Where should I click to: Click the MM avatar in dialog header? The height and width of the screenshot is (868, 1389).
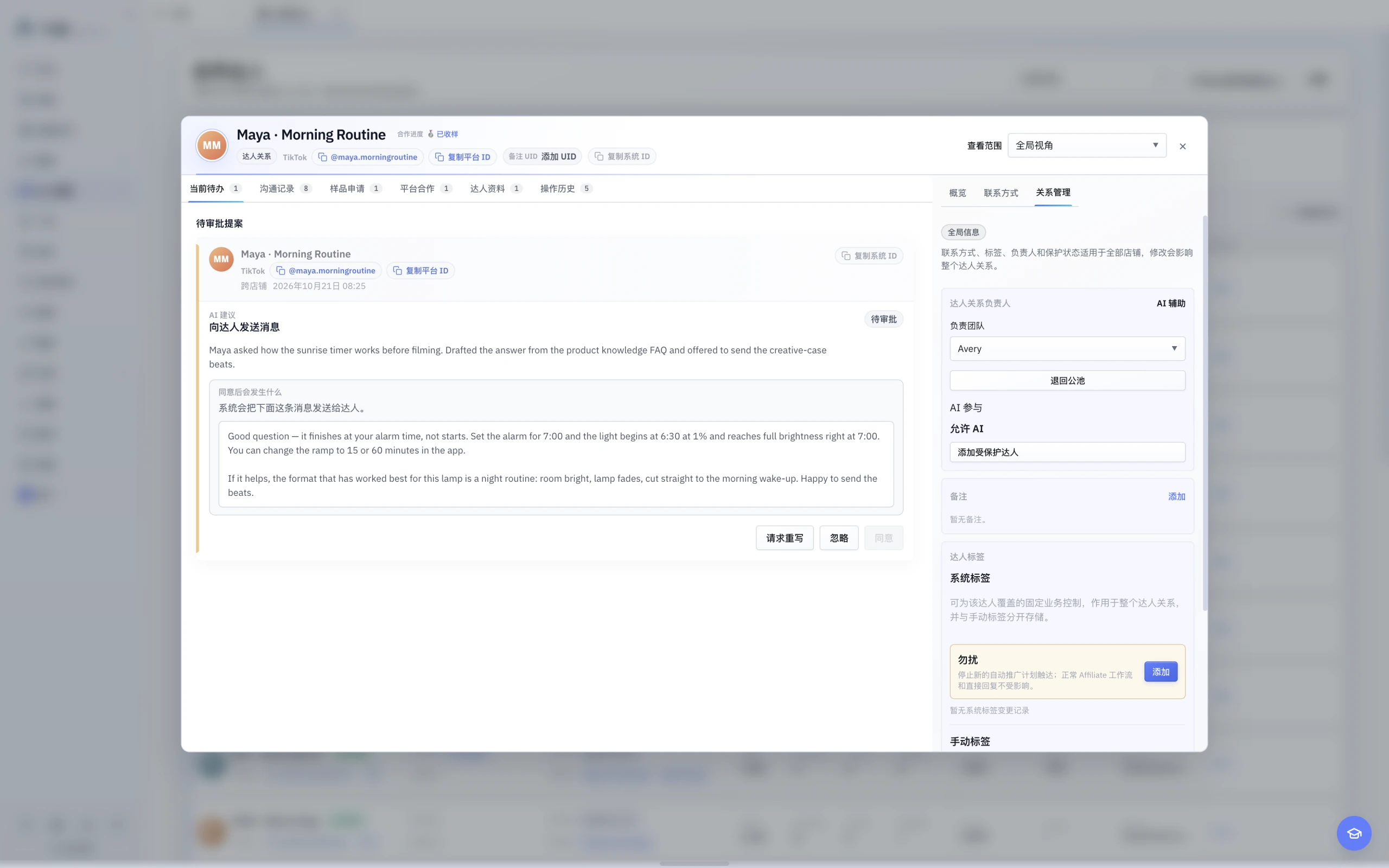(212, 145)
